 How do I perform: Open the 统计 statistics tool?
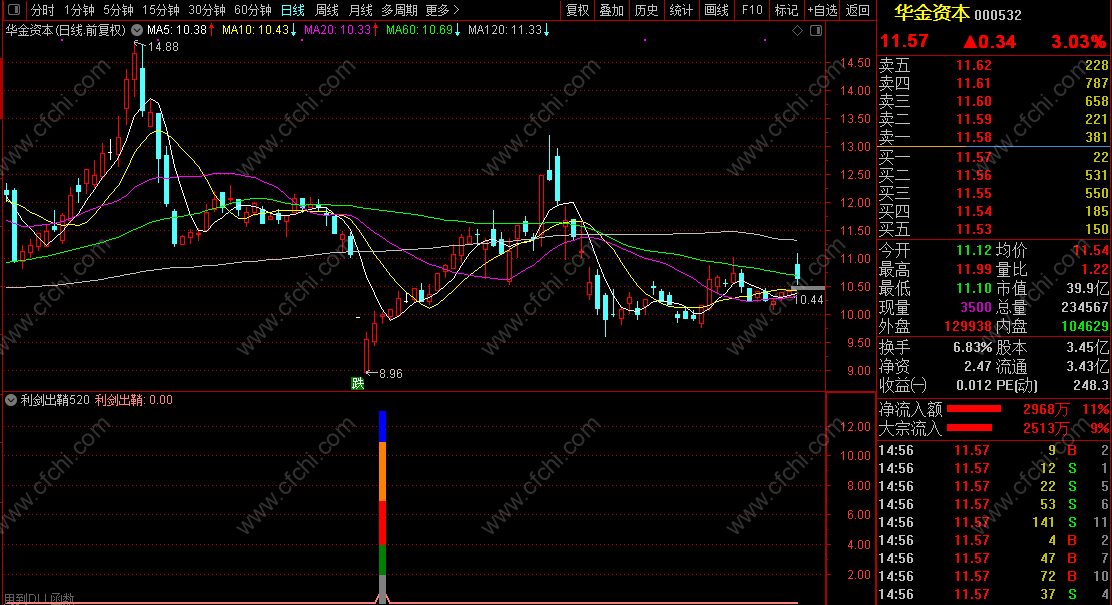(681, 10)
